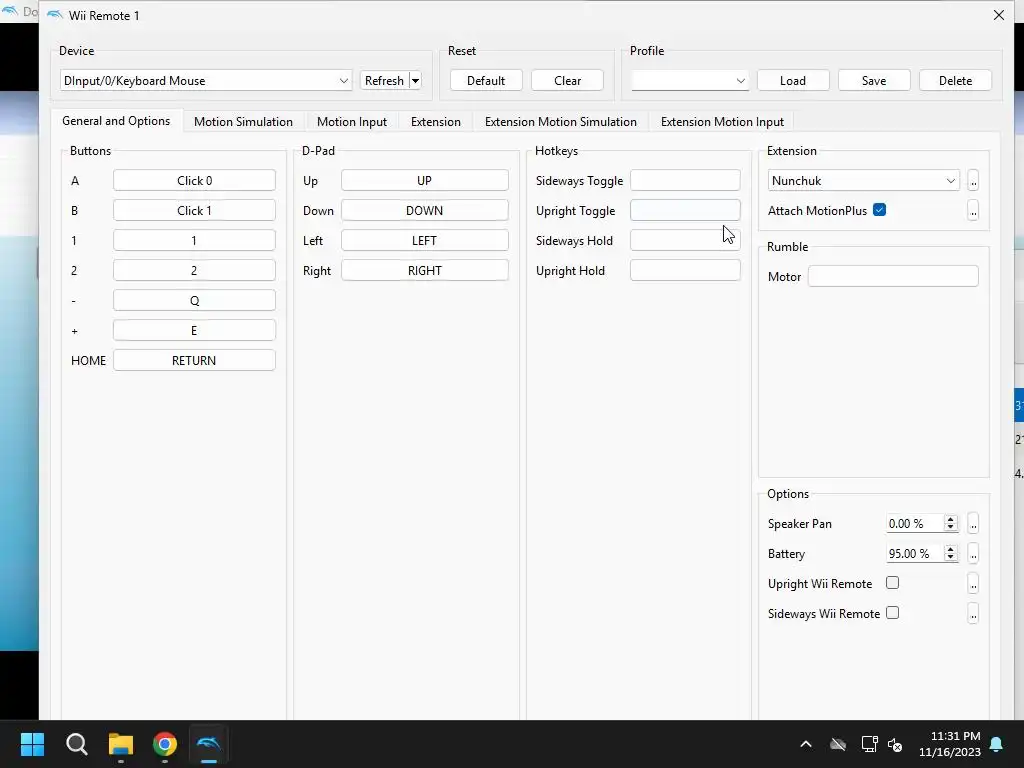This screenshot has height=768, width=1024.
Task: Edit D-Pad Left binding
Action: 424,240
